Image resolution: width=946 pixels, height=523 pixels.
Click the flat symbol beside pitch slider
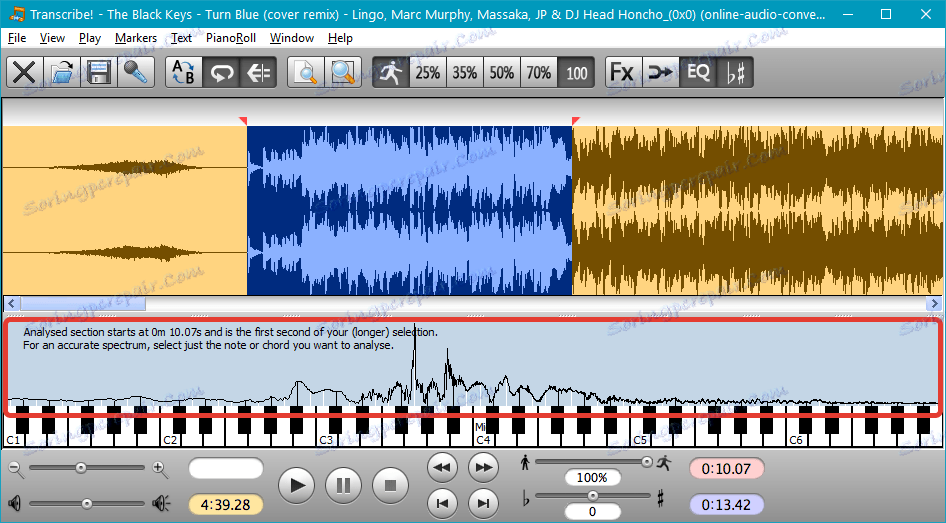[525, 498]
